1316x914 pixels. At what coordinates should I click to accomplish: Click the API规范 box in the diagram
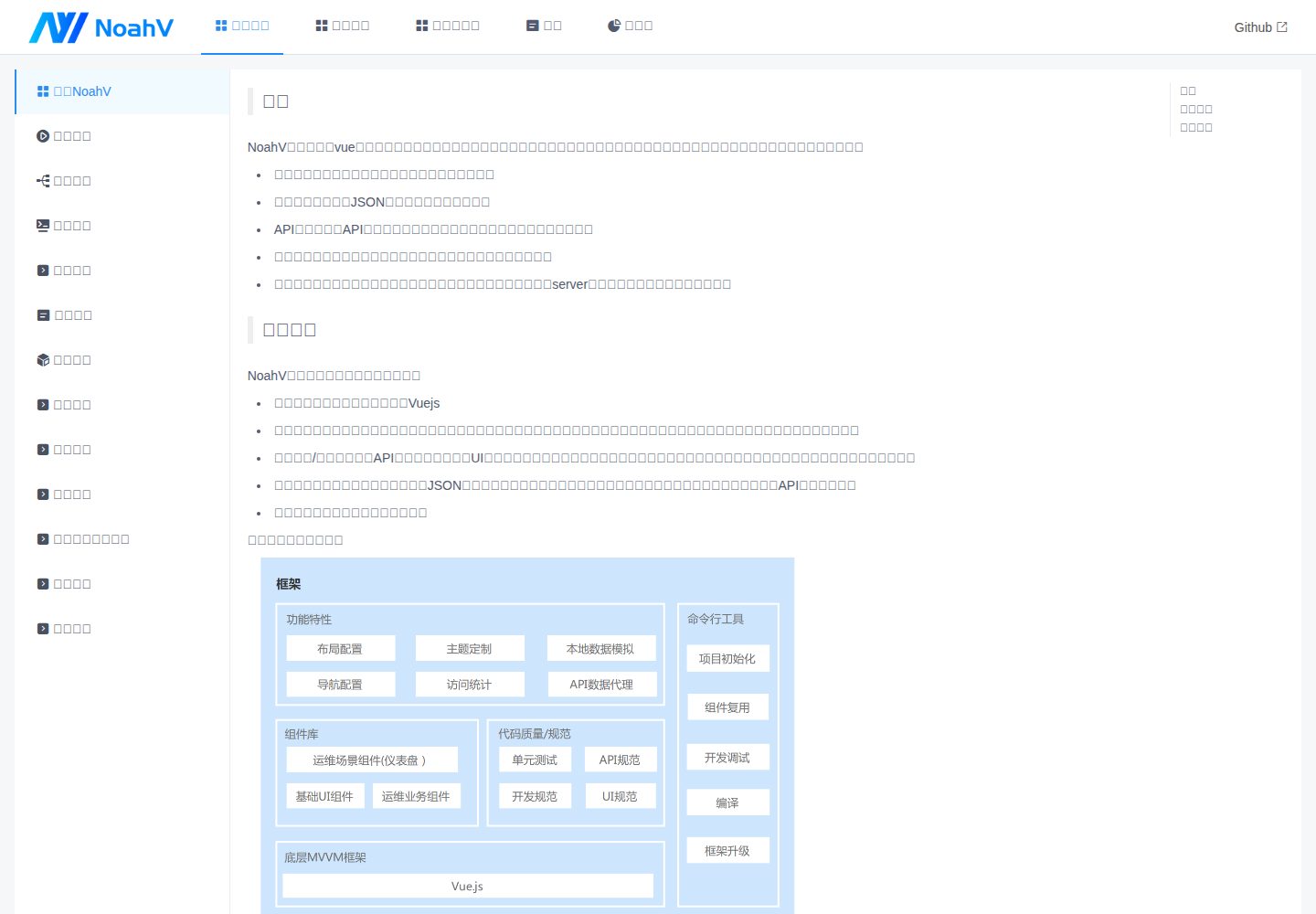(620, 760)
